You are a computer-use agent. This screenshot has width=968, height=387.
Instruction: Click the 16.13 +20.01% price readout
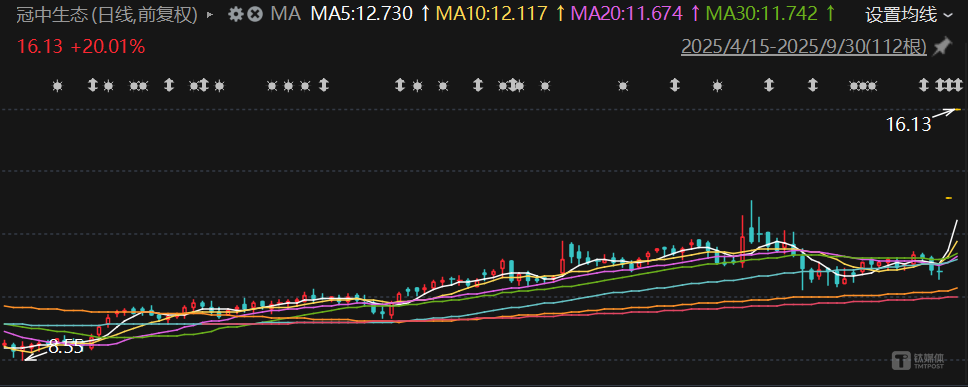point(81,46)
